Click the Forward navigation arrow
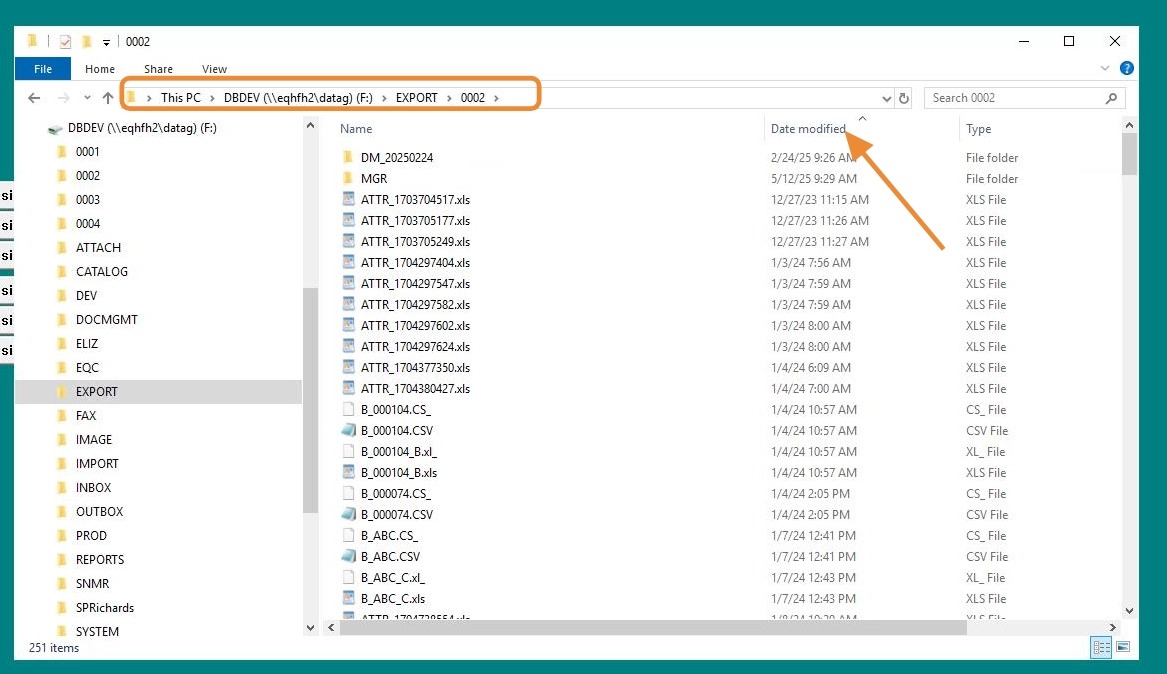 [63, 97]
